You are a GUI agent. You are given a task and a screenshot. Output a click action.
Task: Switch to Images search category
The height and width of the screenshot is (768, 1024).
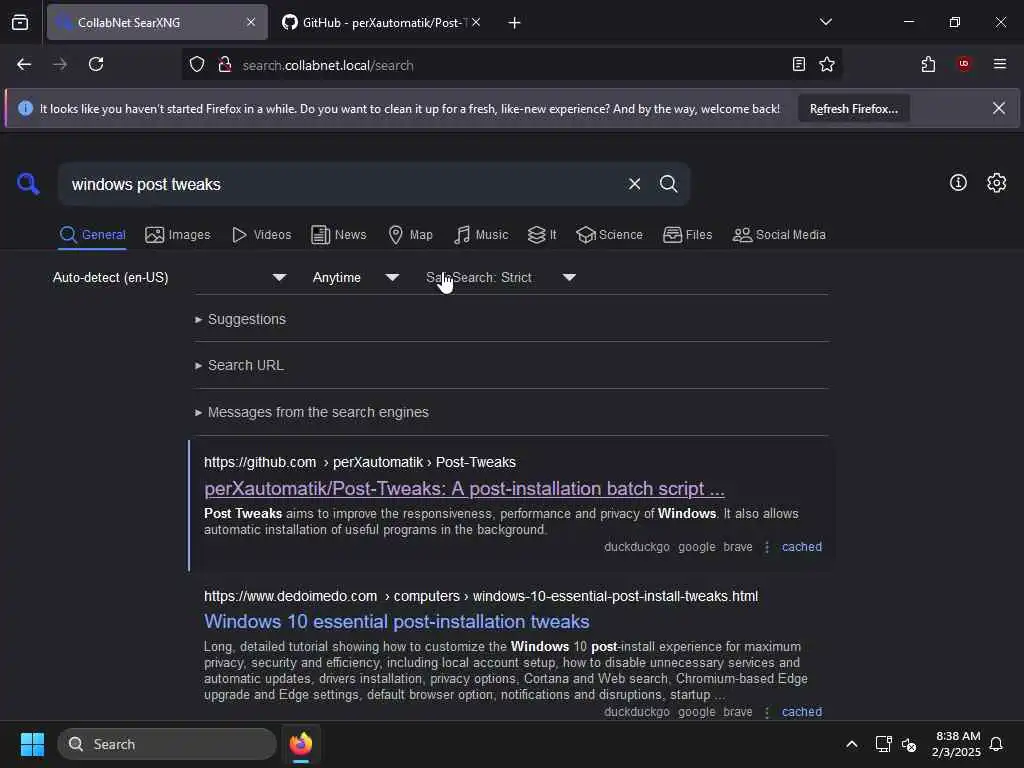(x=178, y=235)
